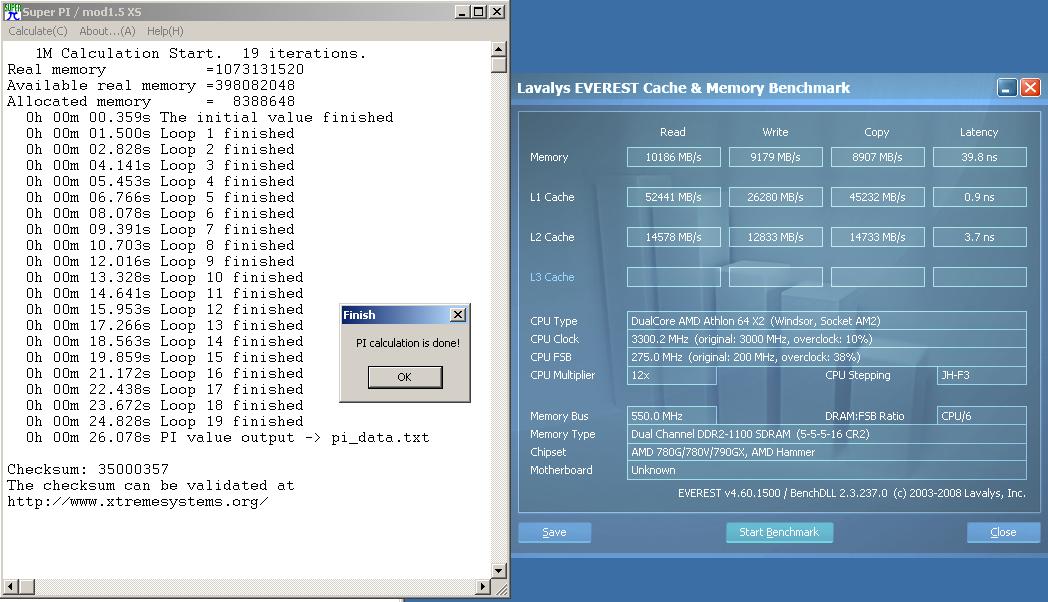This screenshot has width=1048, height=602.
Task: Click the CPU Stepping field showing JH-F3
Action: click(x=982, y=375)
